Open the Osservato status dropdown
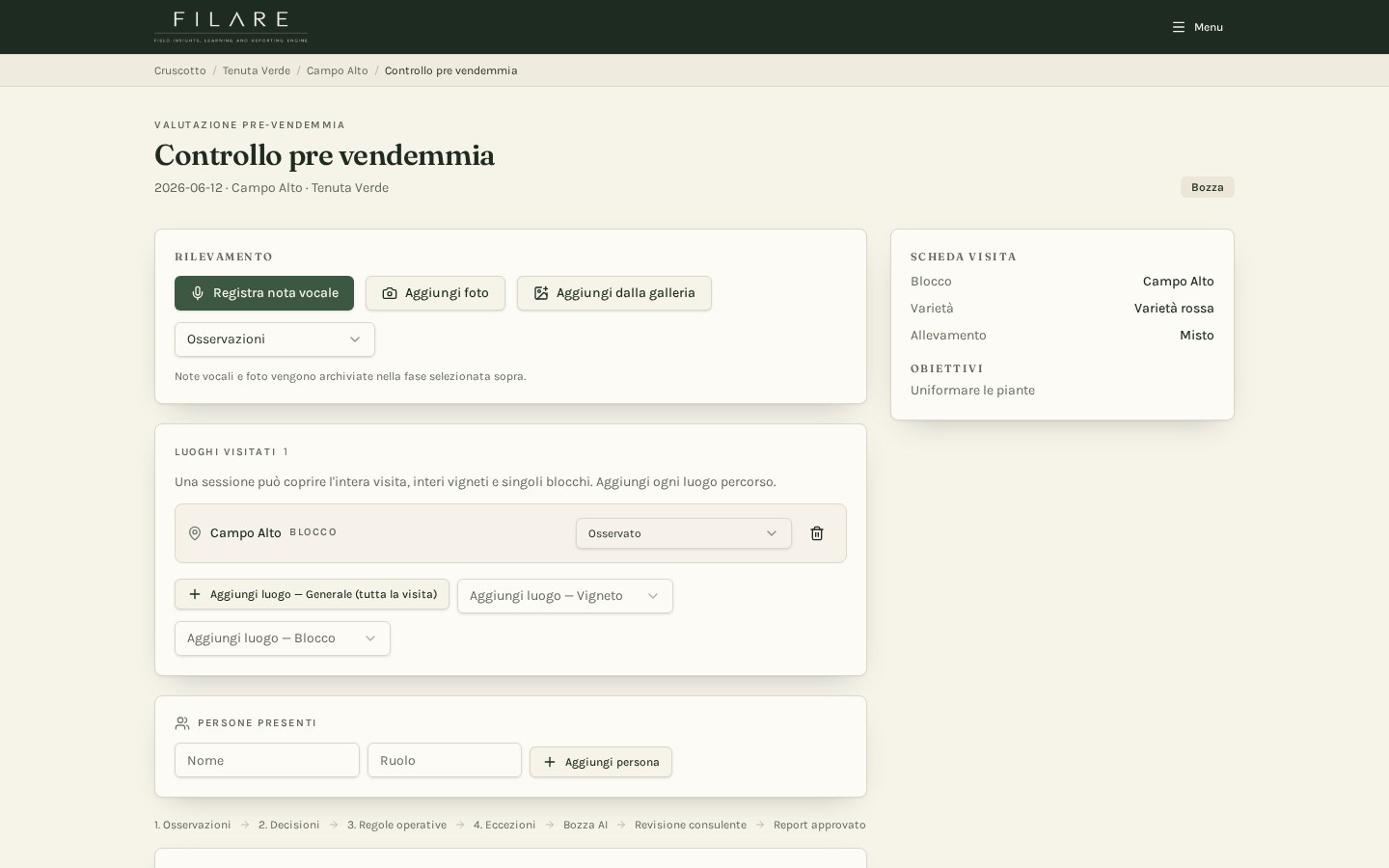The width and height of the screenshot is (1389, 868). pyautogui.click(x=684, y=533)
